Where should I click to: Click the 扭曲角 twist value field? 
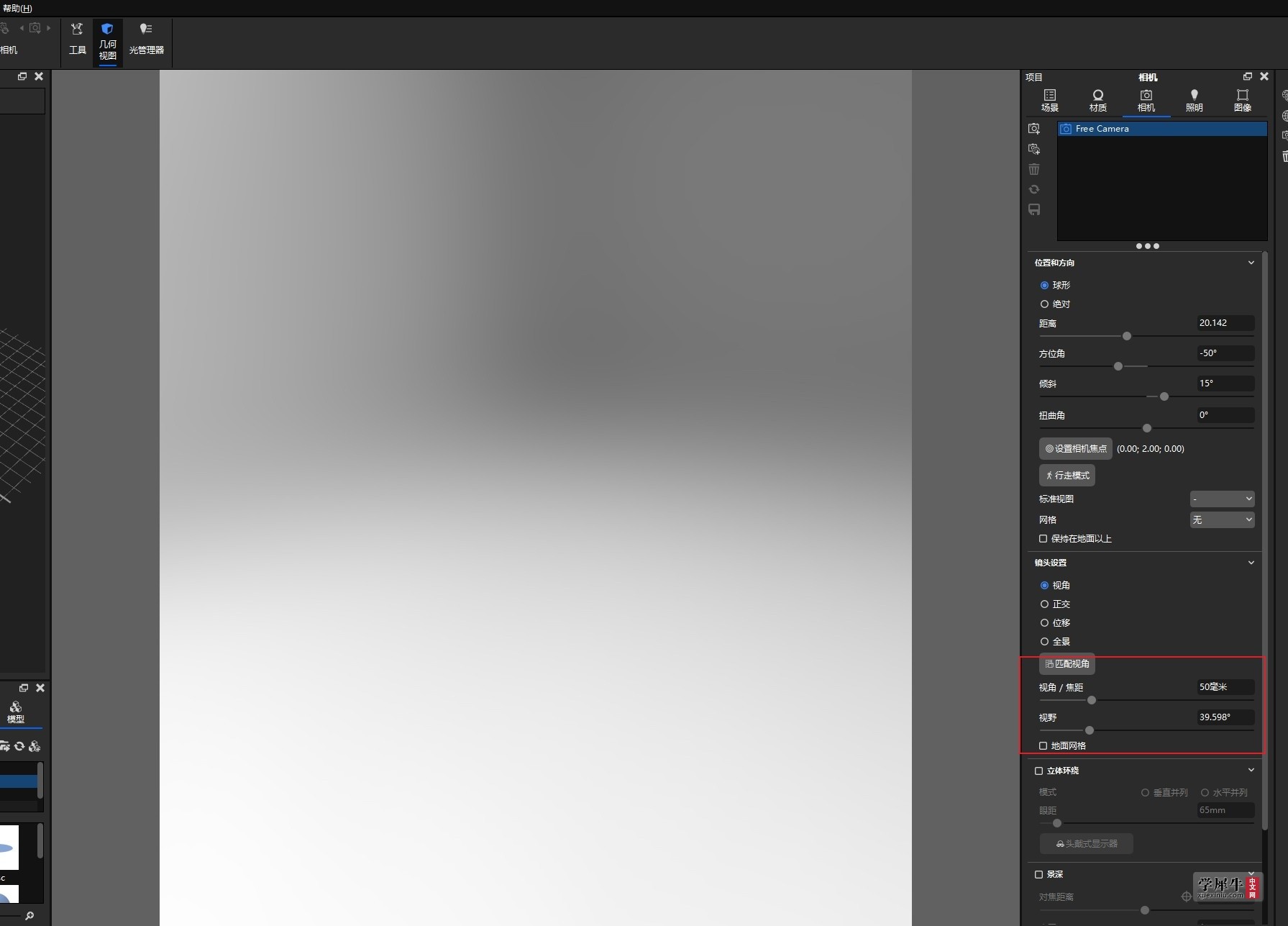[x=1225, y=415]
